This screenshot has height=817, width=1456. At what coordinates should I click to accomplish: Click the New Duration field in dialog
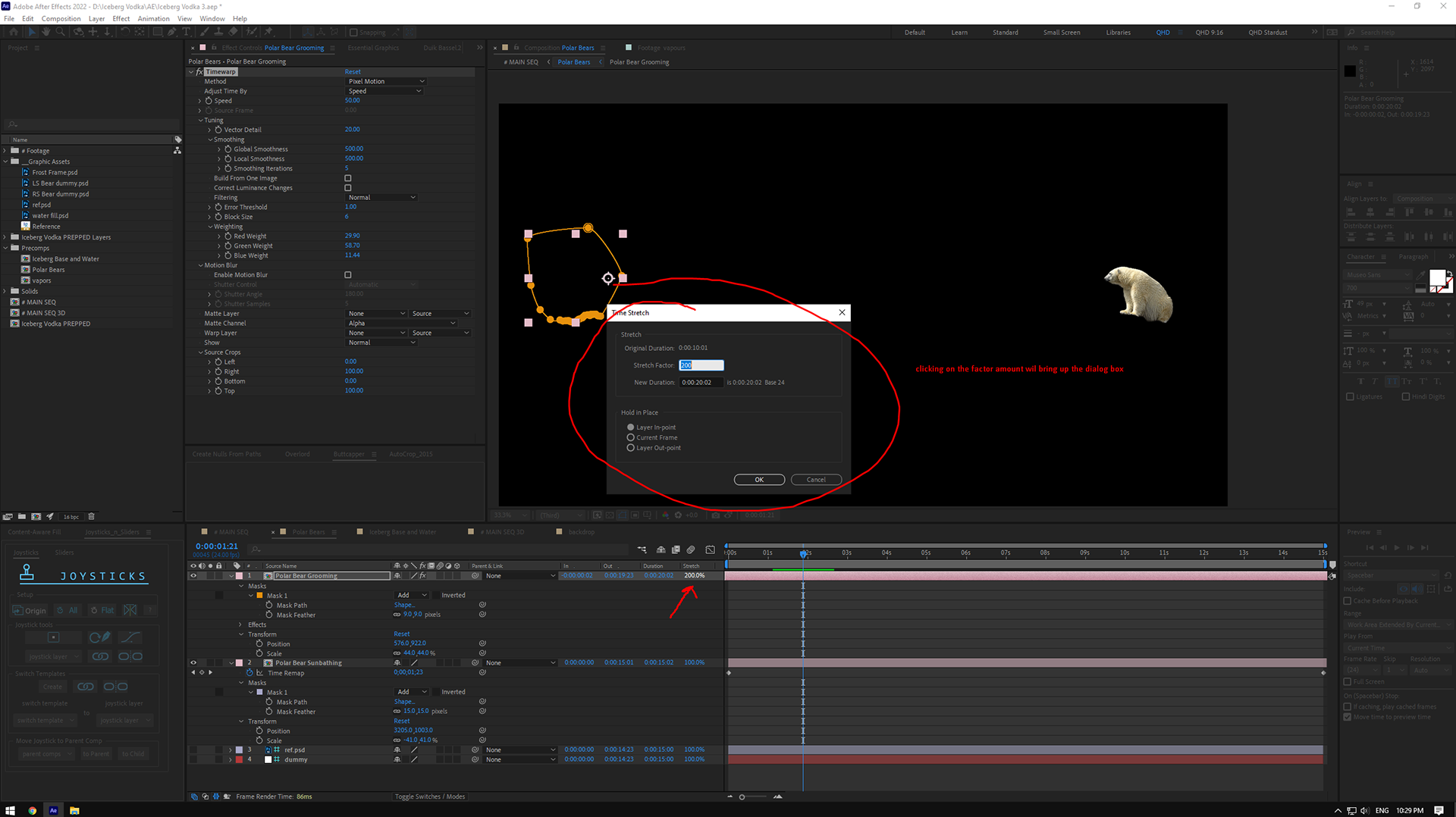point(701,383)
